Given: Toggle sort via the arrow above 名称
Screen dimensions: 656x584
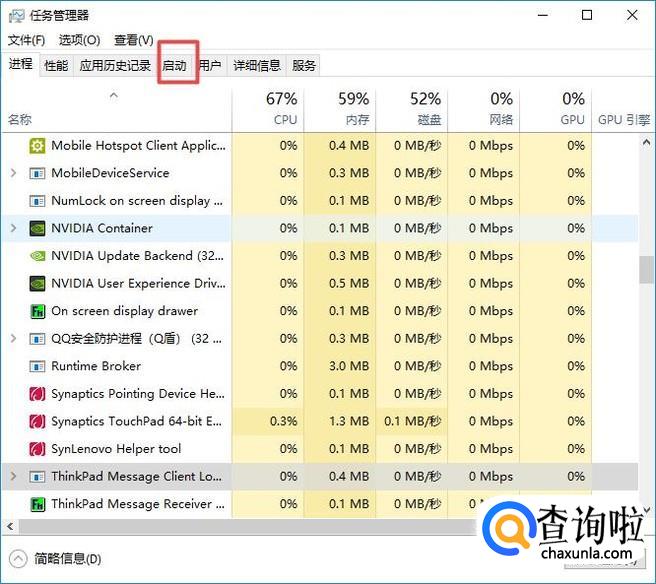Looking at the screenshot, I should (x=114, y=95).
